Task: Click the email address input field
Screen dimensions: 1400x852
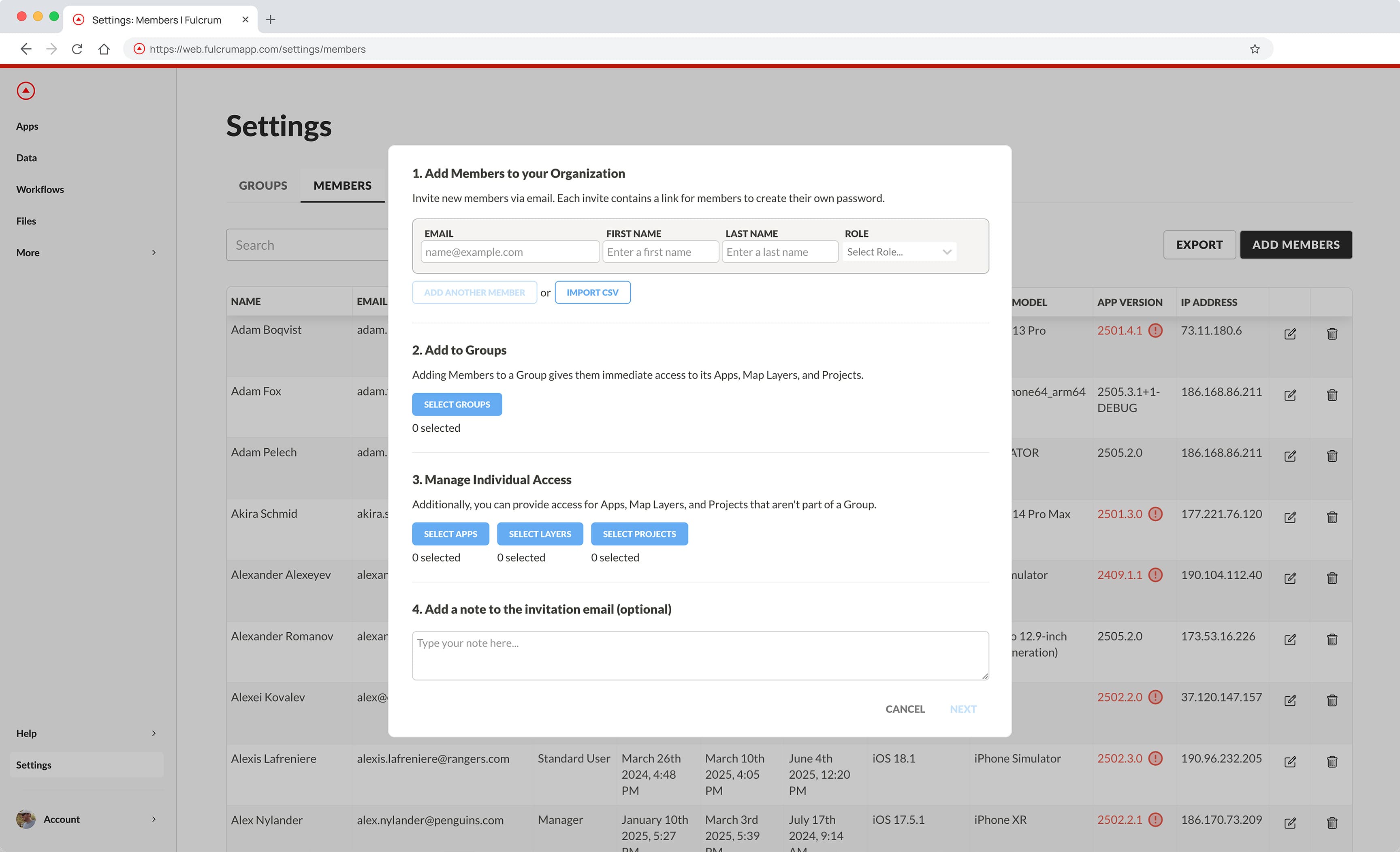Action: 510,252
